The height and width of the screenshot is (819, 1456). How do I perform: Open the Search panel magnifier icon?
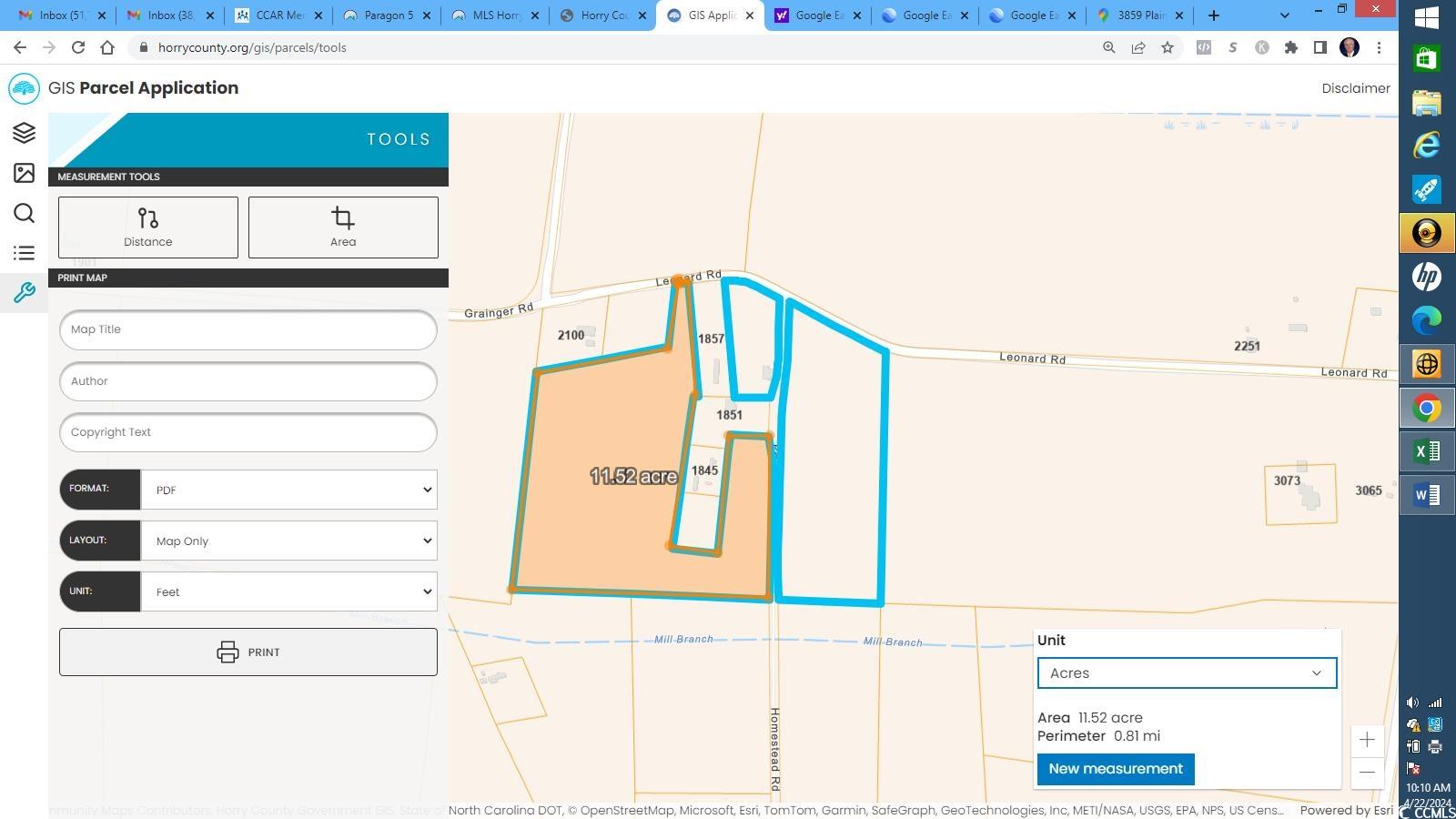click(x=24, y=213)
